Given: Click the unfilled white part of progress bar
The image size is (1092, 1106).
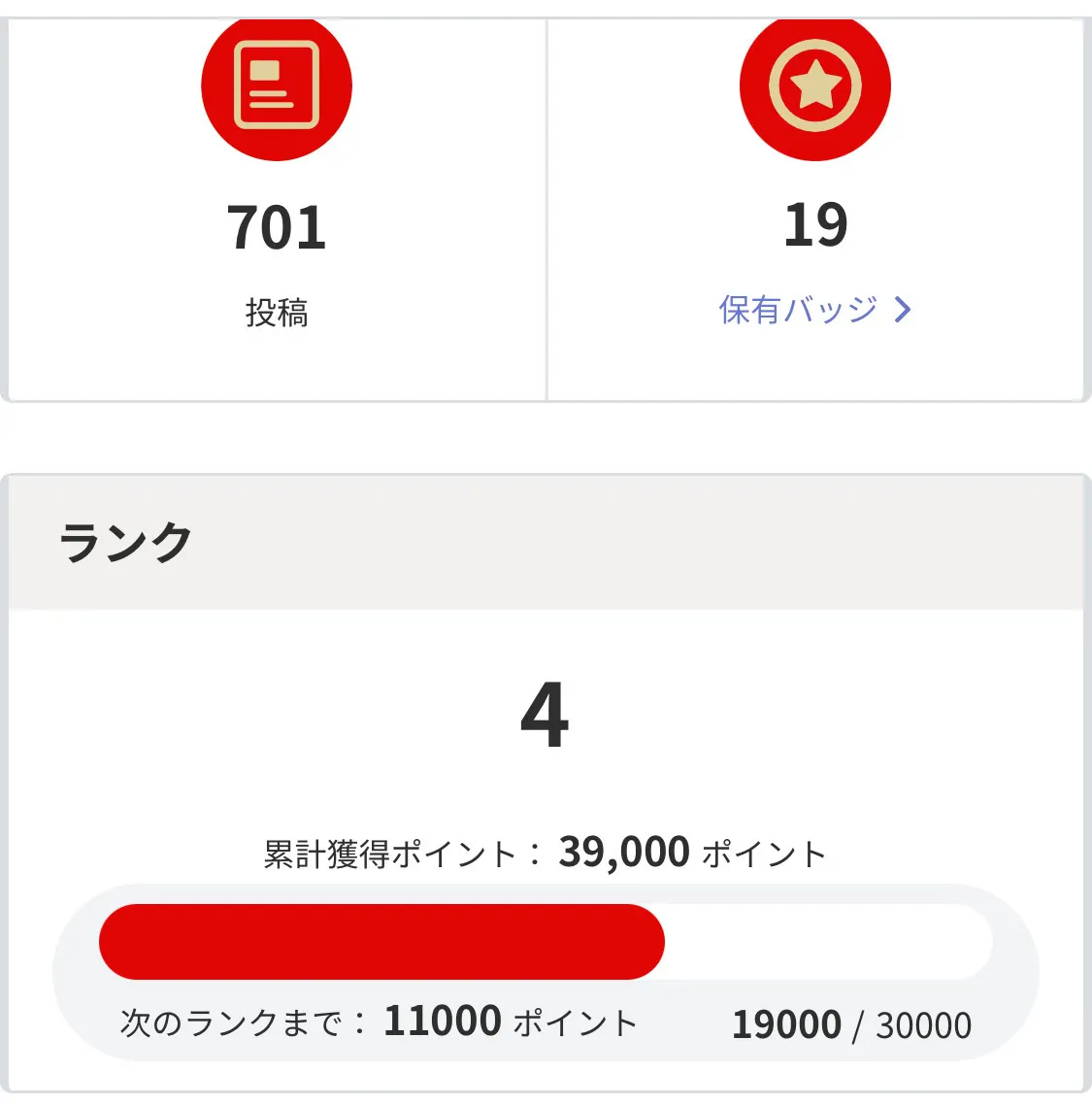Looking at the screenshot, I should [827, 941].
